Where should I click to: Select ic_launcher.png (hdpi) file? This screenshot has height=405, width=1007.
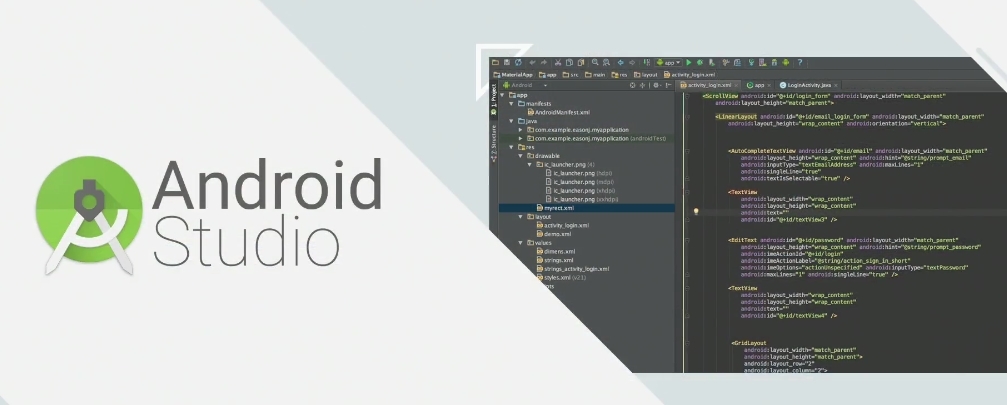click(581, 173)
